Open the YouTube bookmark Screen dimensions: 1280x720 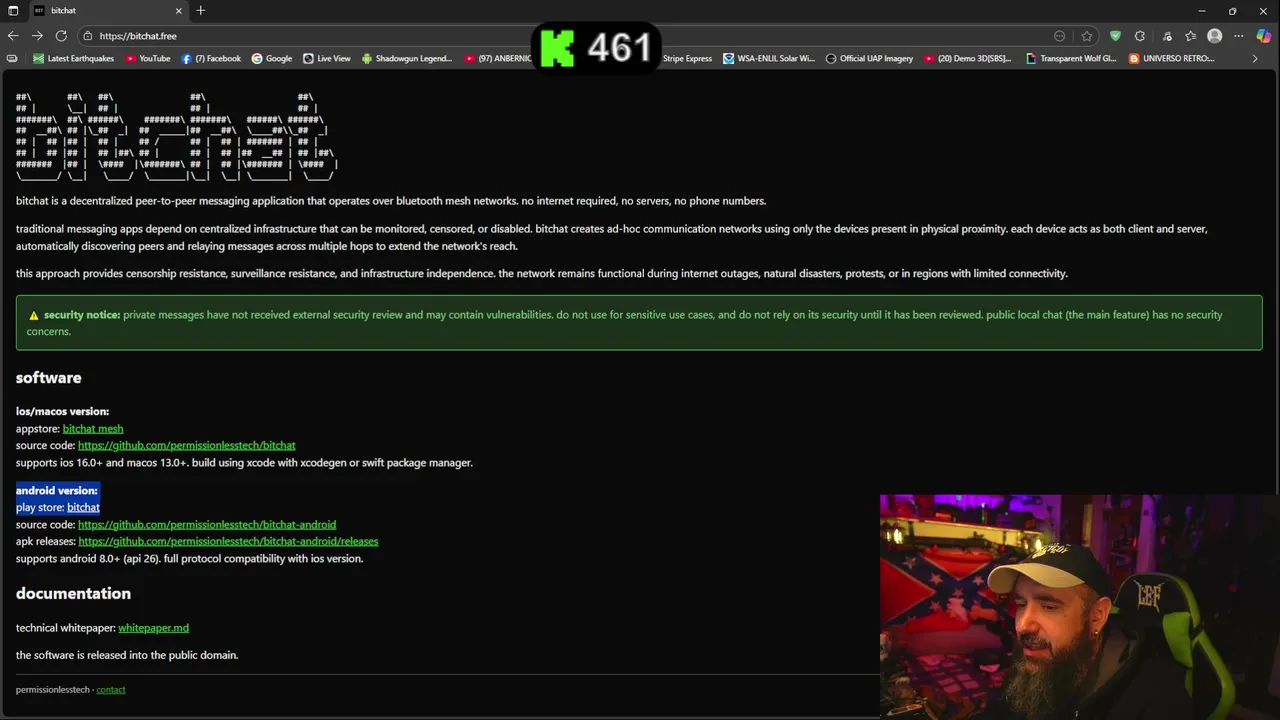148,58
